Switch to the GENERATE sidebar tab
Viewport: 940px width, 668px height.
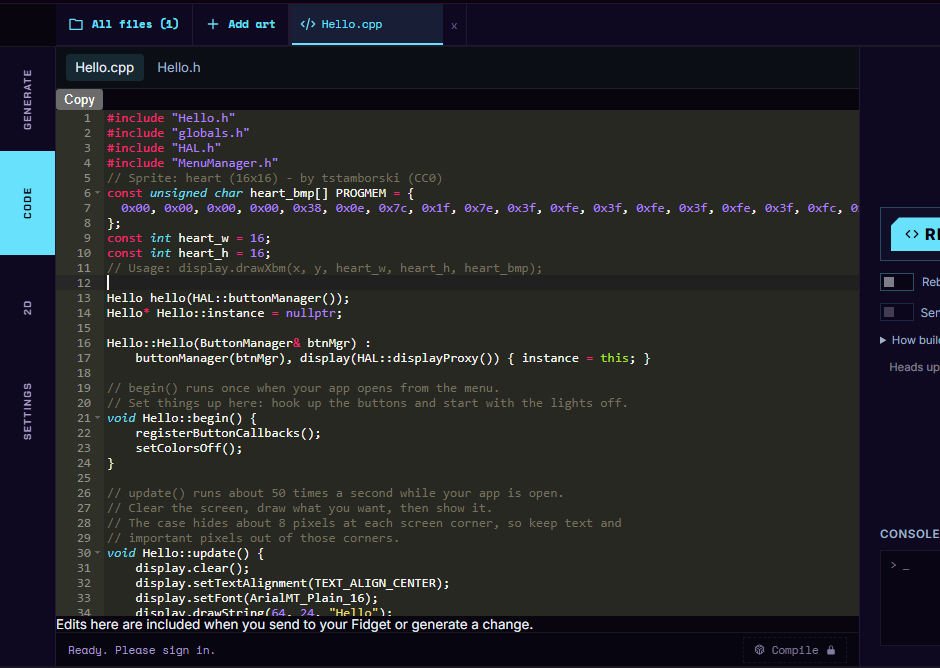tap(28, 99)
